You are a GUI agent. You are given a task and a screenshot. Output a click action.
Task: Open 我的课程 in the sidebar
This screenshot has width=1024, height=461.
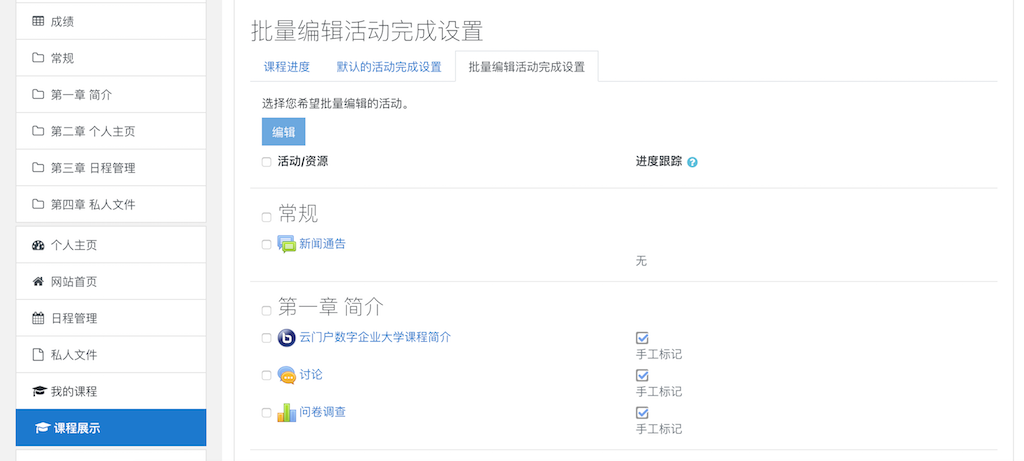point(111,391)
